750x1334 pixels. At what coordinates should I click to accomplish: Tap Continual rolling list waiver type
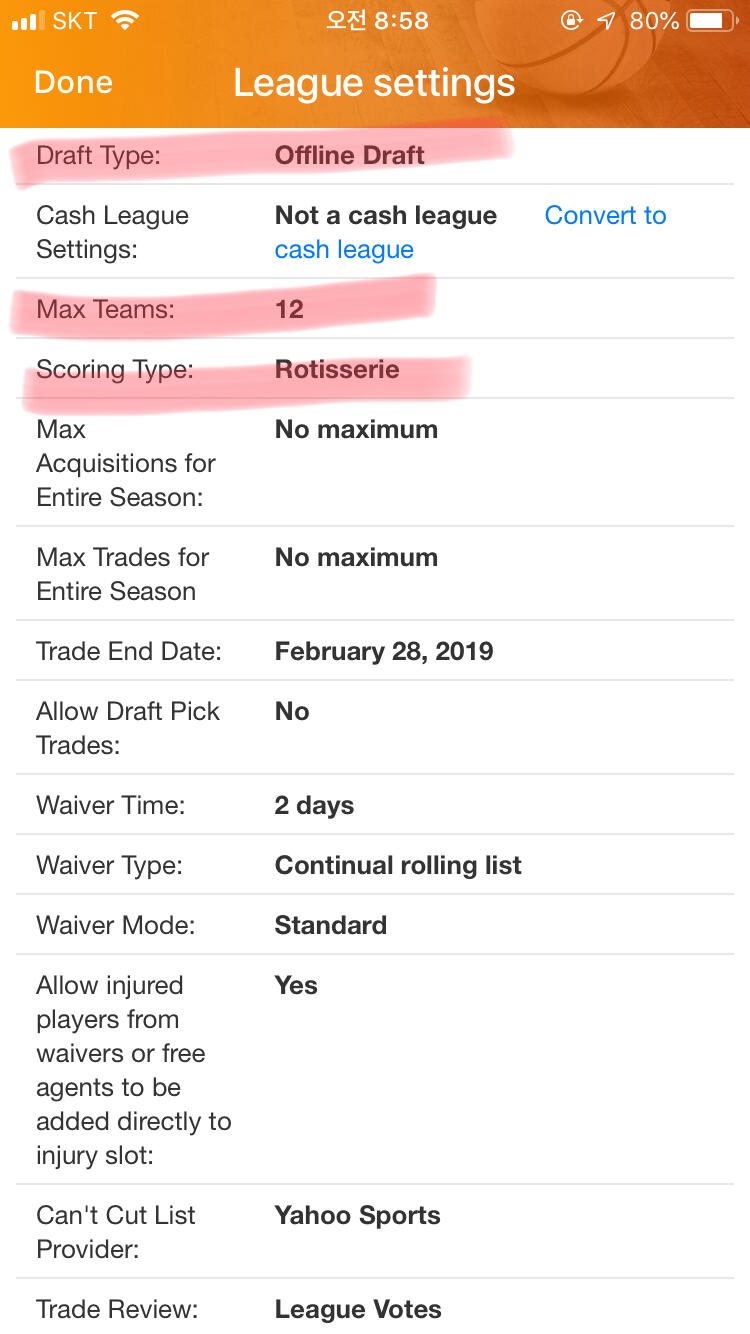pyautogui.click(x=398, y=866)
